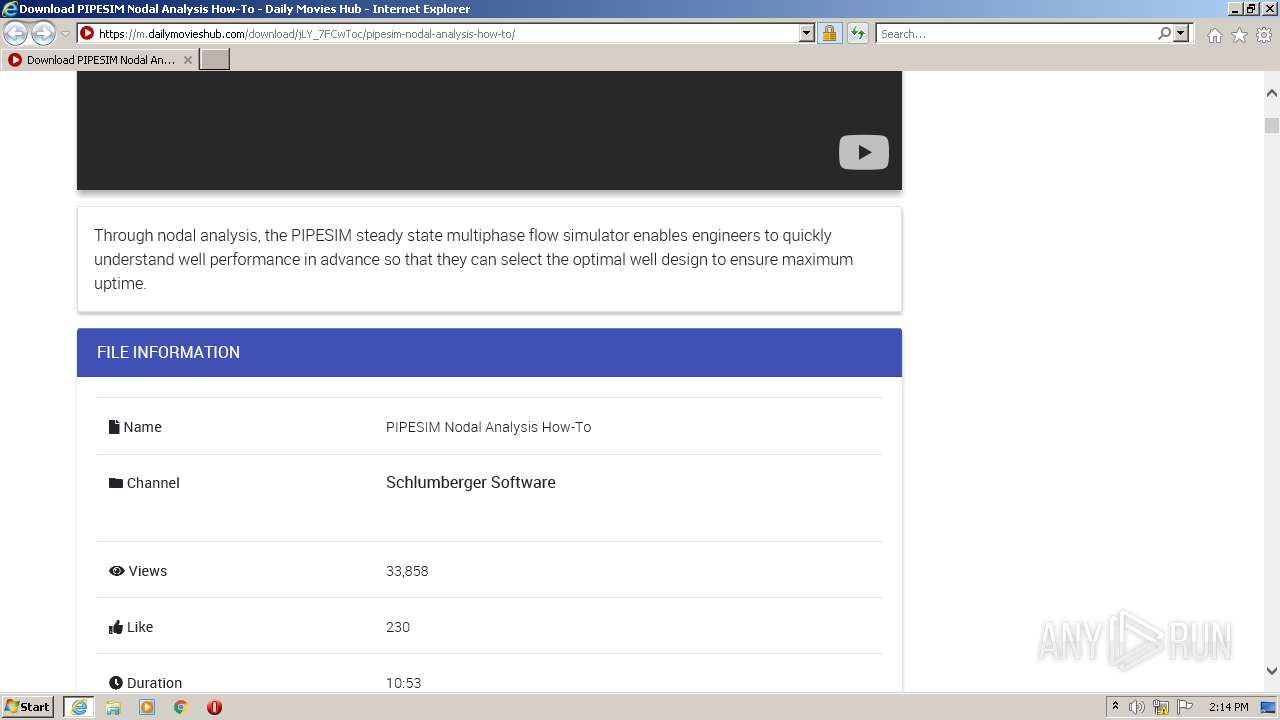Open the search provider dropdown arrow
Screen dimensions: 1280x720
point(1181,33)
